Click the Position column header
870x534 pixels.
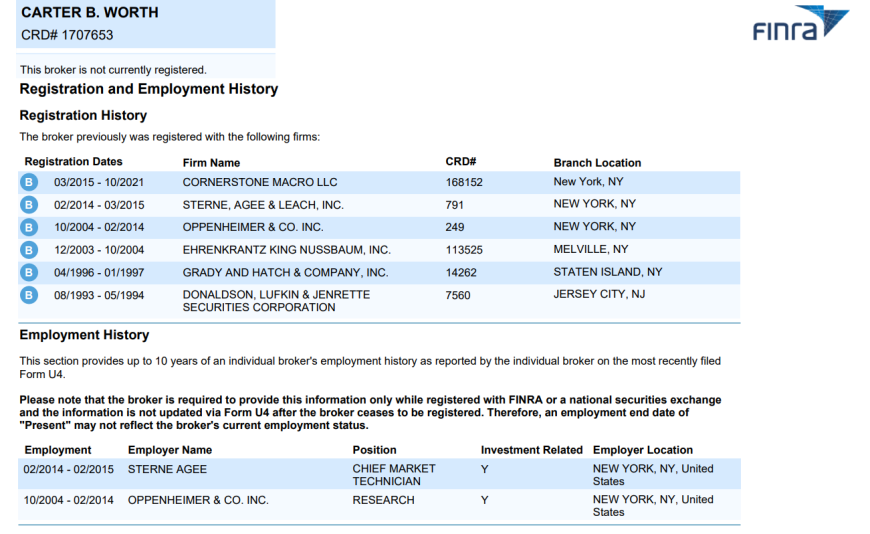point(374,450)
